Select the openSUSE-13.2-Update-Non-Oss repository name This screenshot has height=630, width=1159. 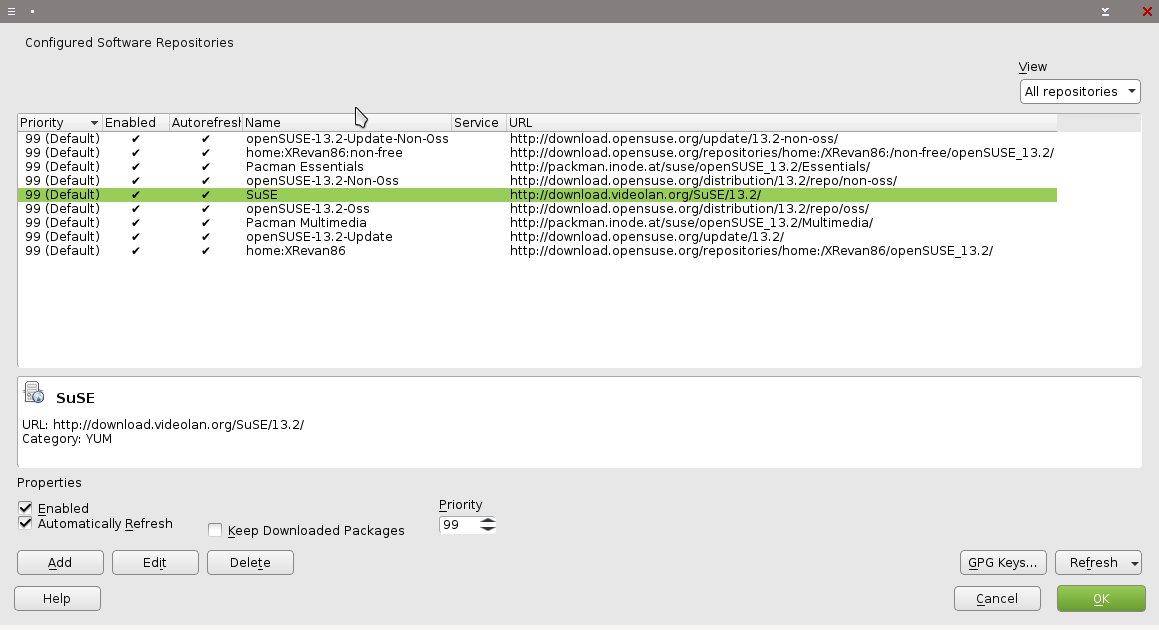click(347, 138)
